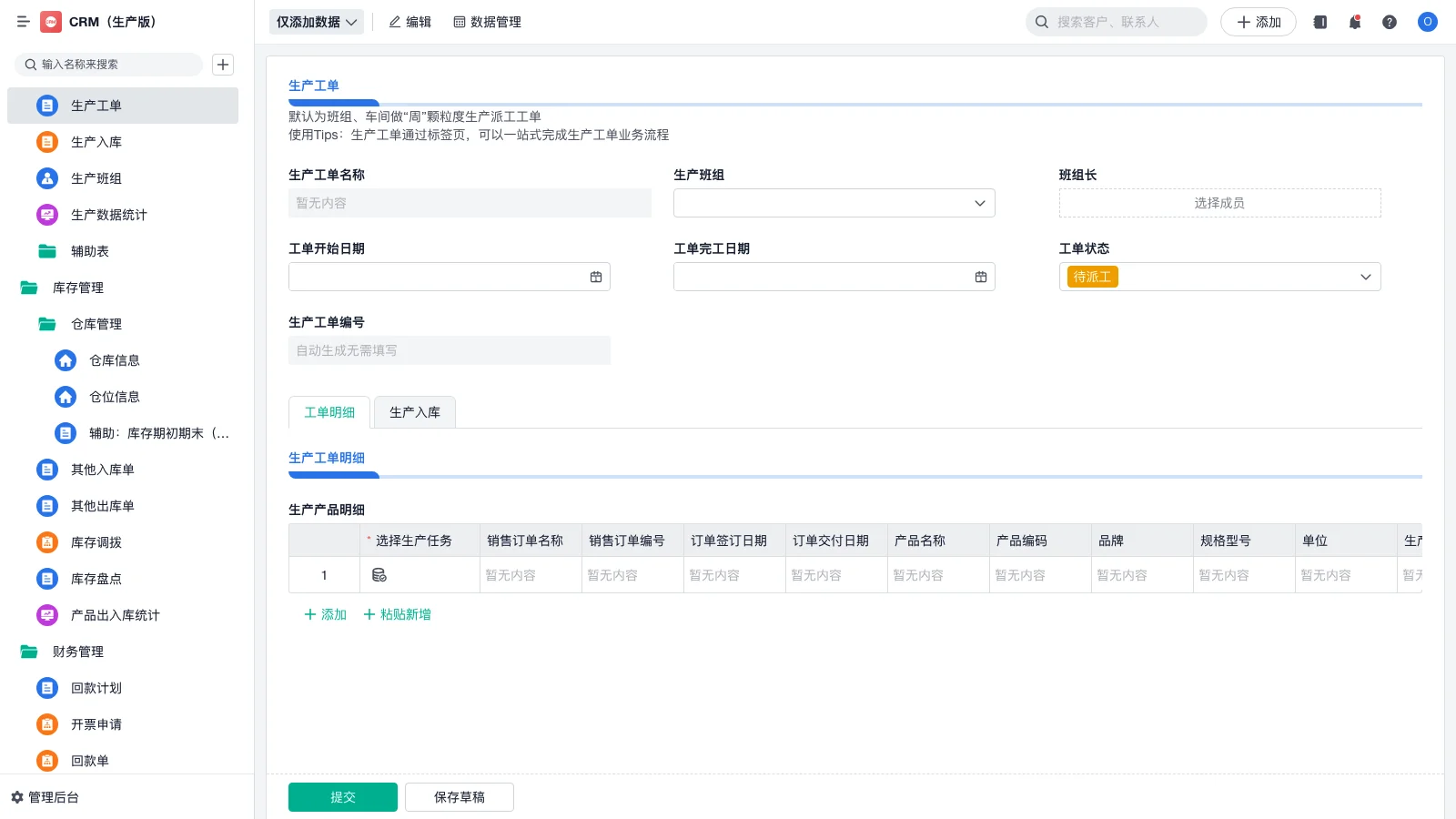
Task: Open the help question-mark icon
Action: [x=1390, y=22]
